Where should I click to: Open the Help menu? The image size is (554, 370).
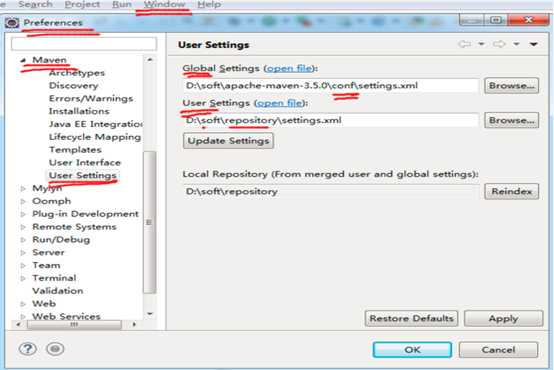click(x=209, y=4)
